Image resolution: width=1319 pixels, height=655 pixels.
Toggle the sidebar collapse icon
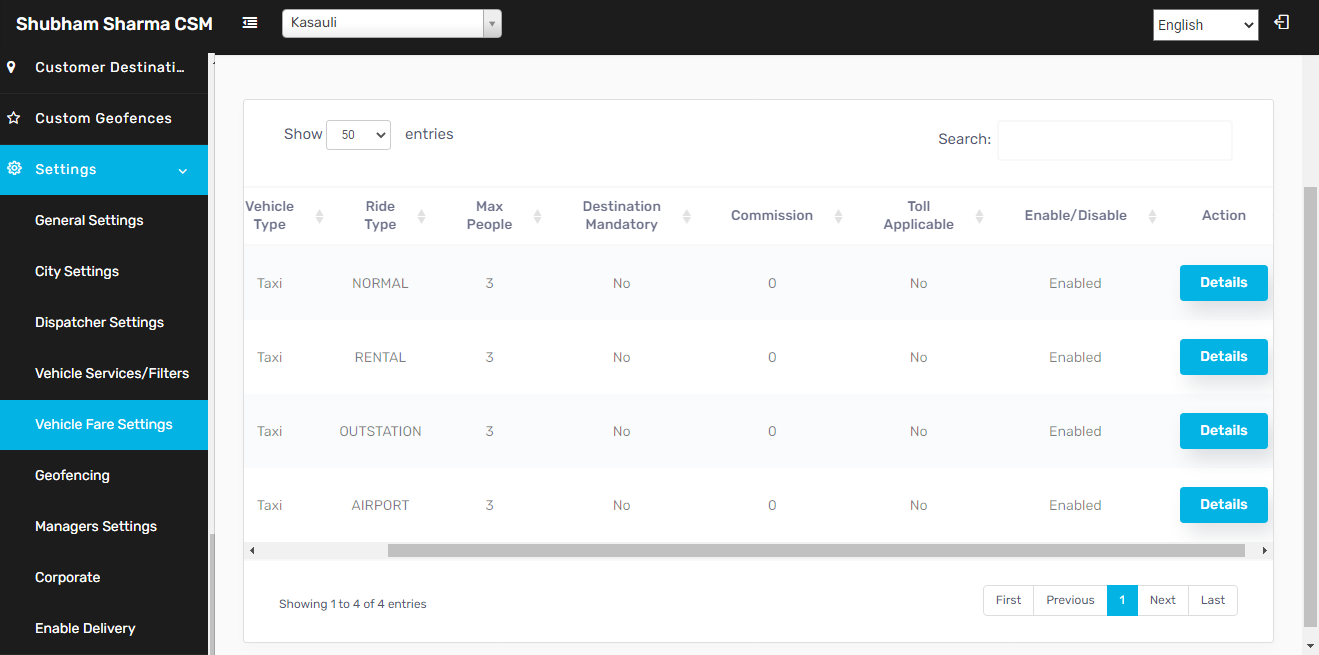click(250, 22)
